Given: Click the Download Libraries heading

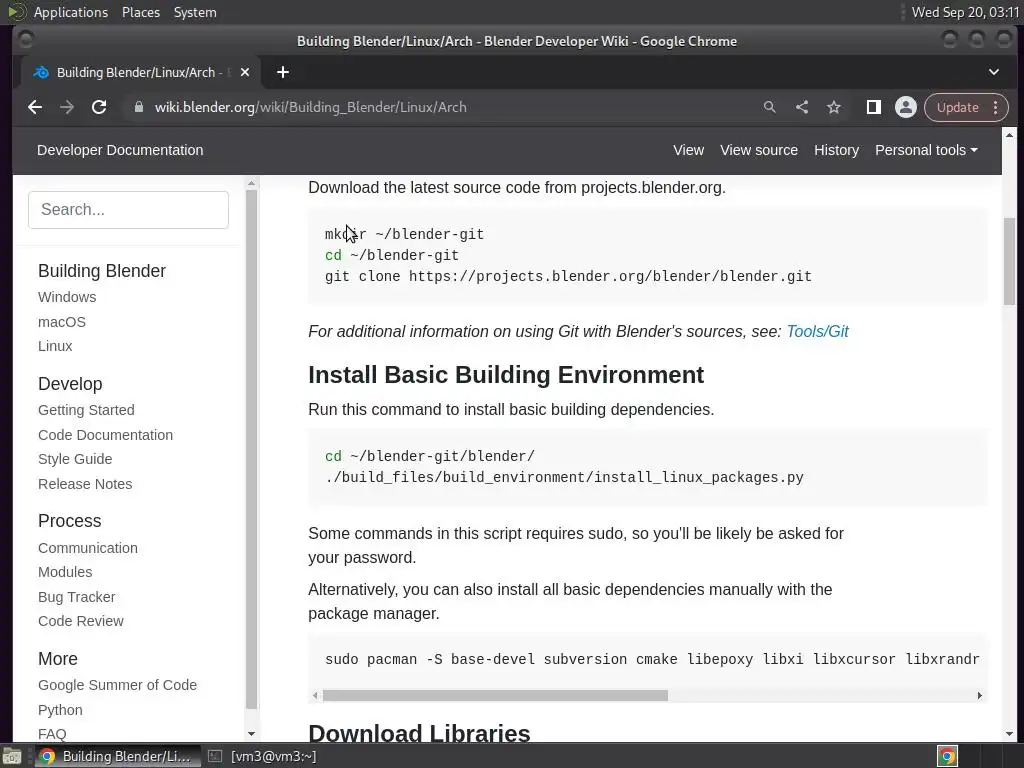Looking at the screenshot, I should (x=419, y=733).
